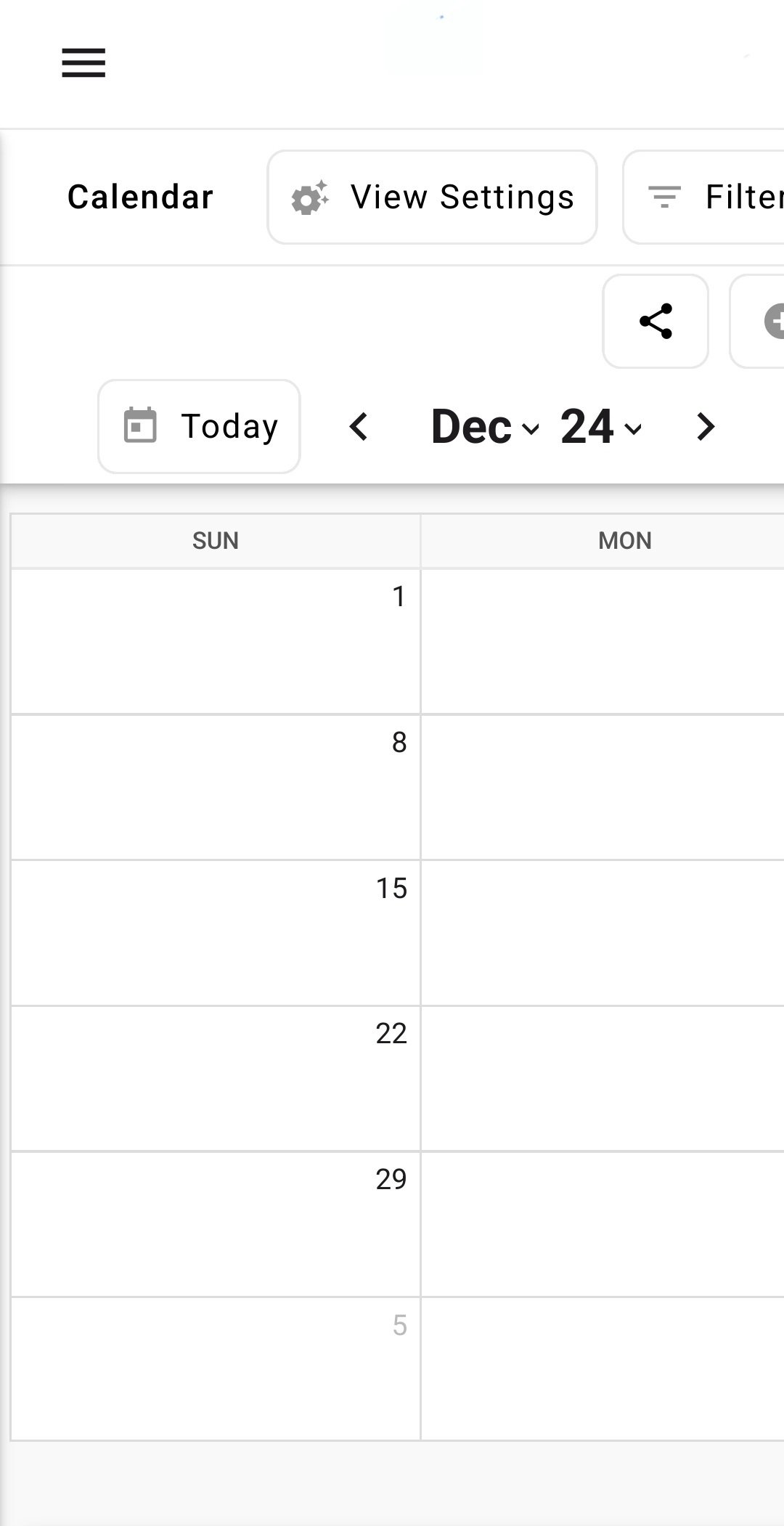The image size is (784, 1526).
Task: Click the gear icon in View Settings
Action: click(310, 197)
